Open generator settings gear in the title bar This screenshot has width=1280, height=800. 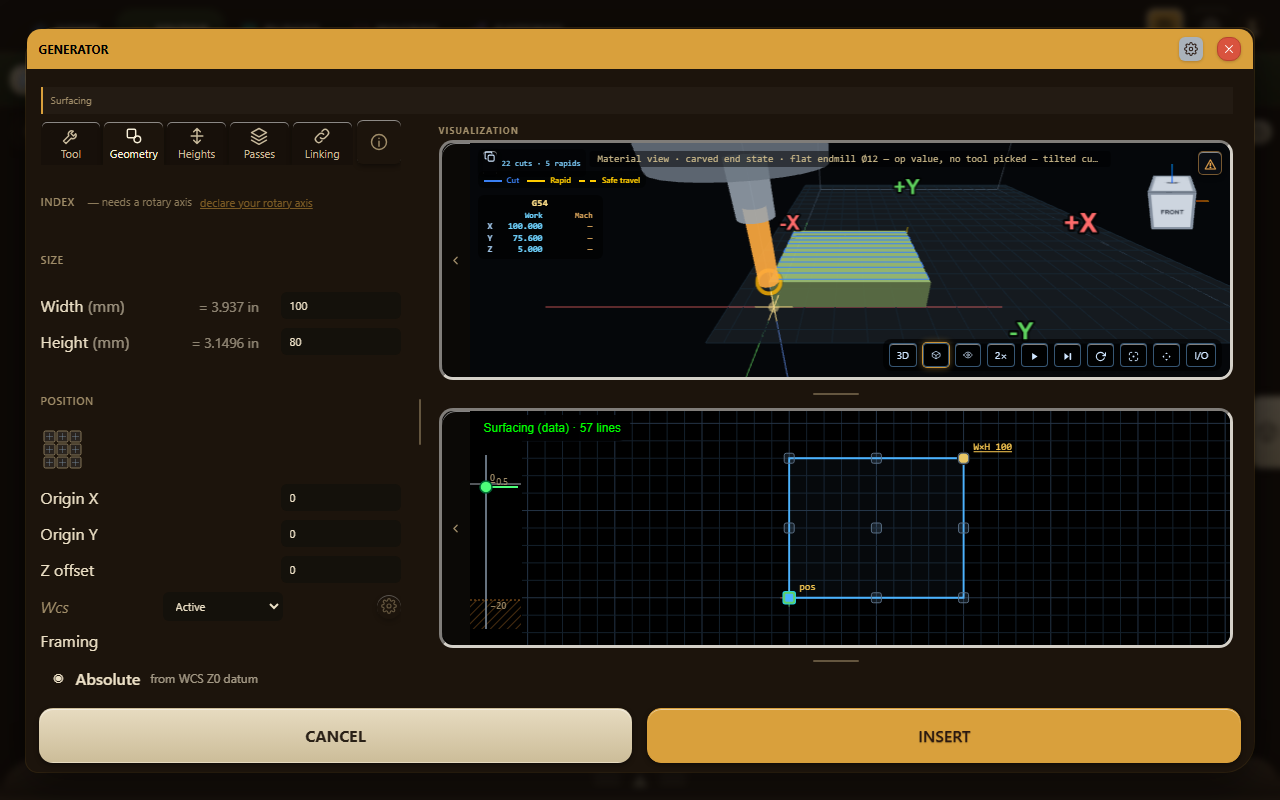1191,49
